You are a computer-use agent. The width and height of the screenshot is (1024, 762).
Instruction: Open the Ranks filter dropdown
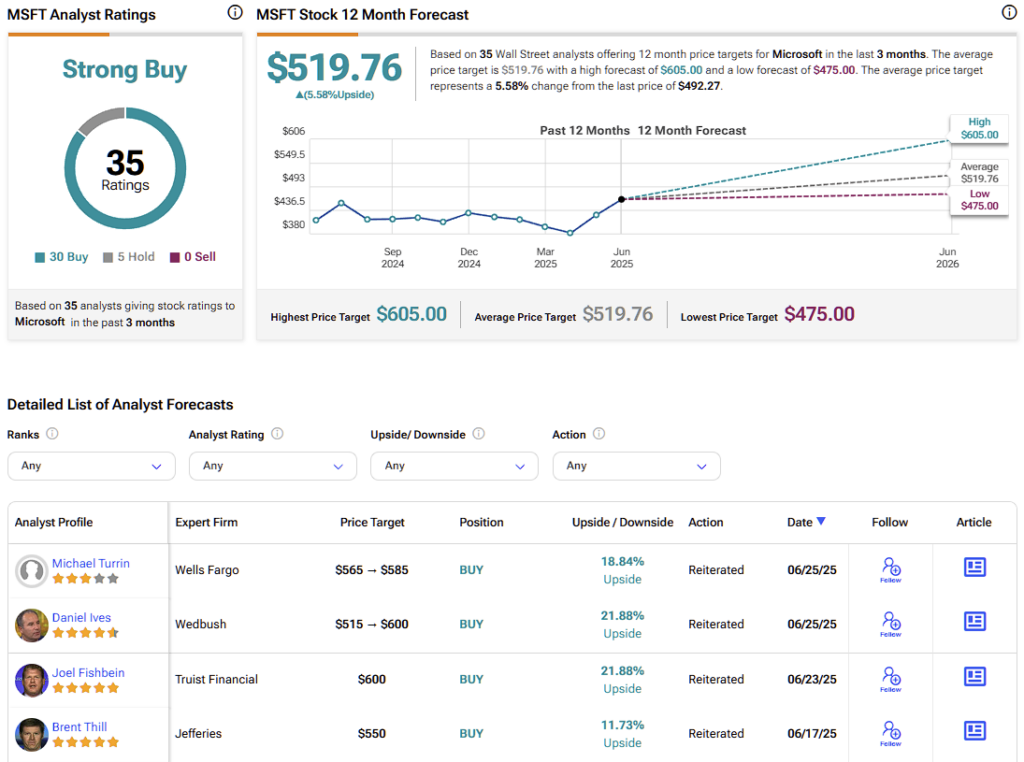pyautogui.click(x=91, y=466)
